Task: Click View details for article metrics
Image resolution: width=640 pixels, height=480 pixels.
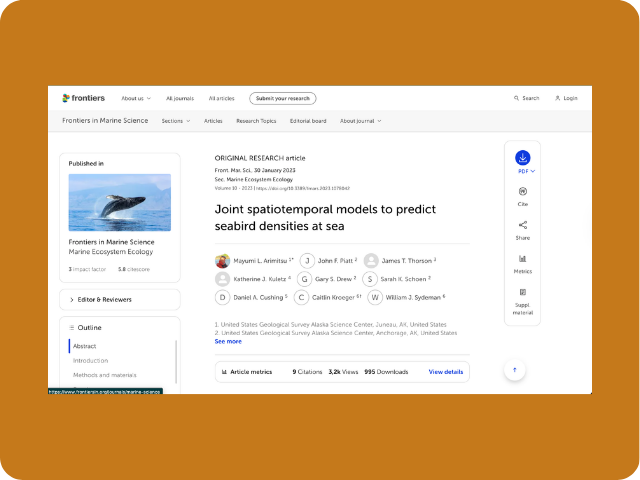Action: click(446, 372)
